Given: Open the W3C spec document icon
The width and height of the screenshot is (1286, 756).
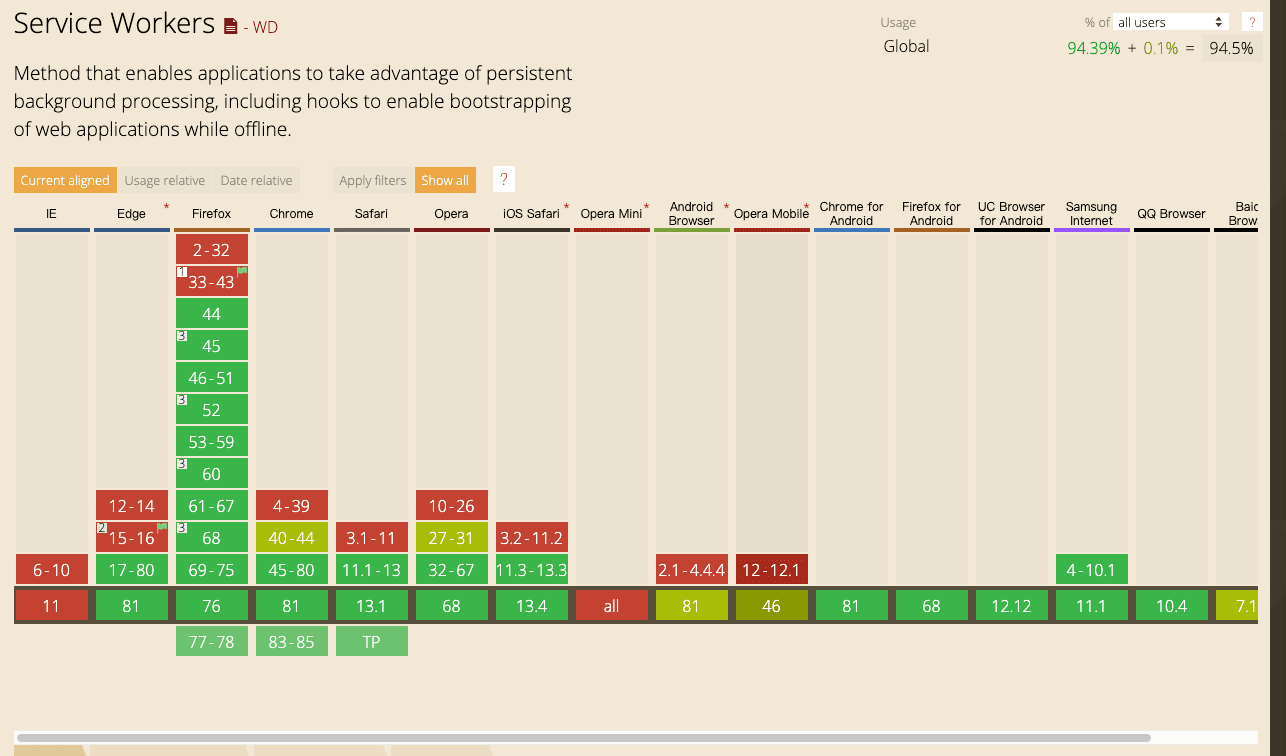Looking at the screenshot, I should [x=230, y=27].
